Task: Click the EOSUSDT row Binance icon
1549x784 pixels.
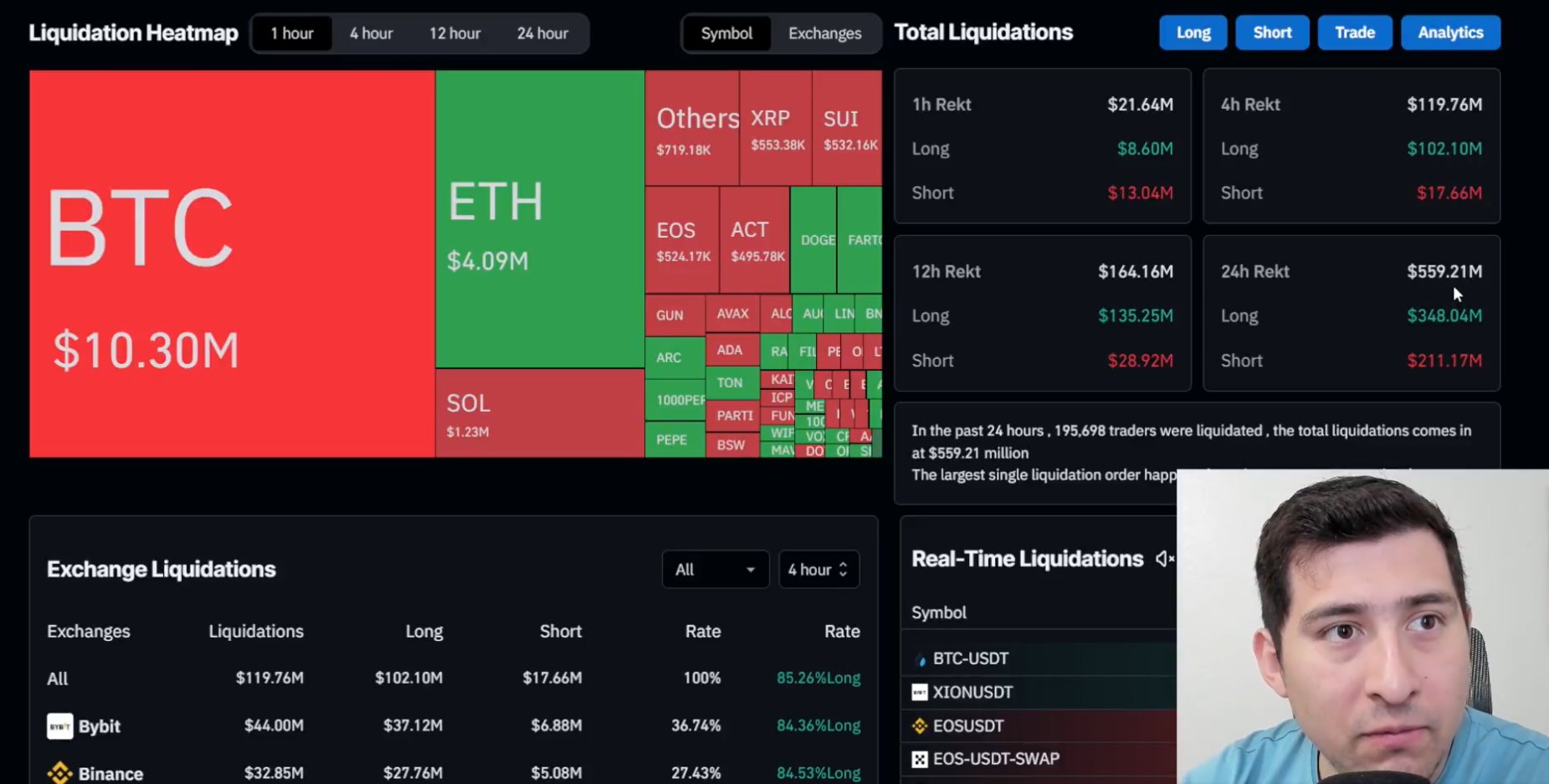Action: point(920,725)
